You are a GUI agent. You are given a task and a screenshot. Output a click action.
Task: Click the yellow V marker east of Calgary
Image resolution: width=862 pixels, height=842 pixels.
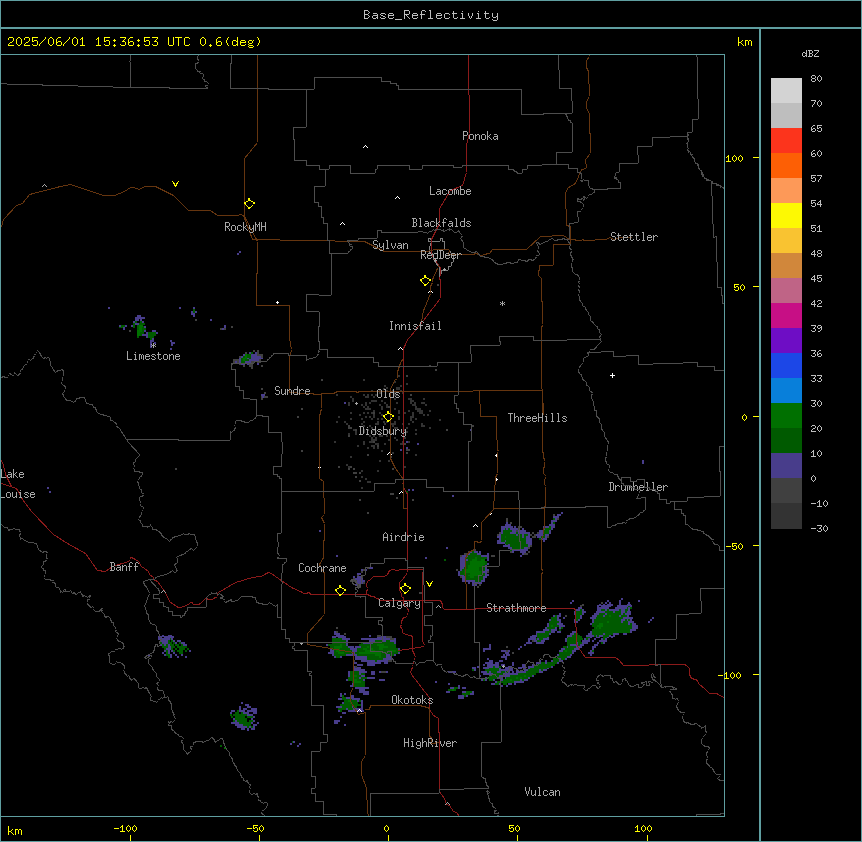(429, 584)
